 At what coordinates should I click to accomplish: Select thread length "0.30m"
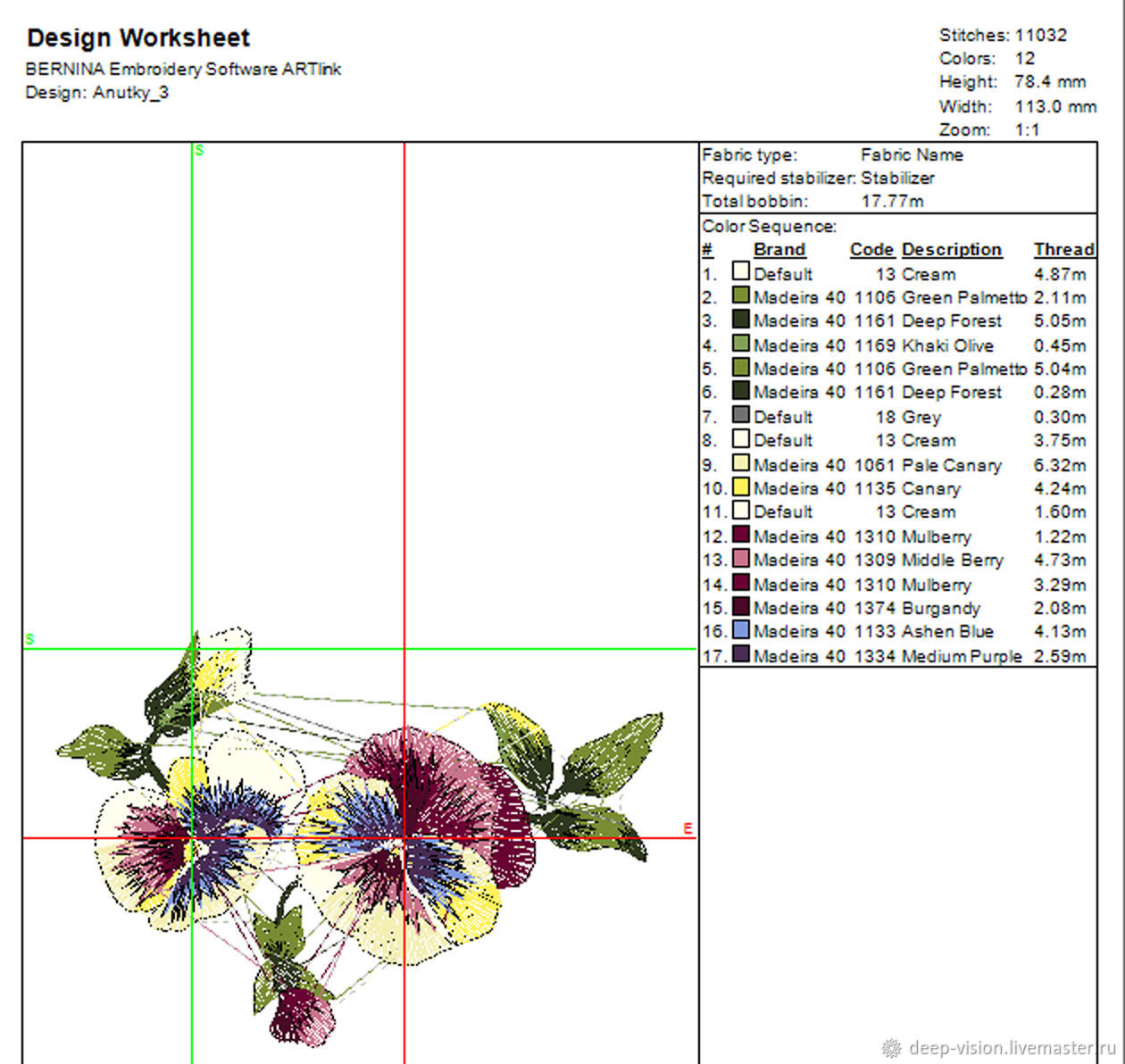(1060, 417)
